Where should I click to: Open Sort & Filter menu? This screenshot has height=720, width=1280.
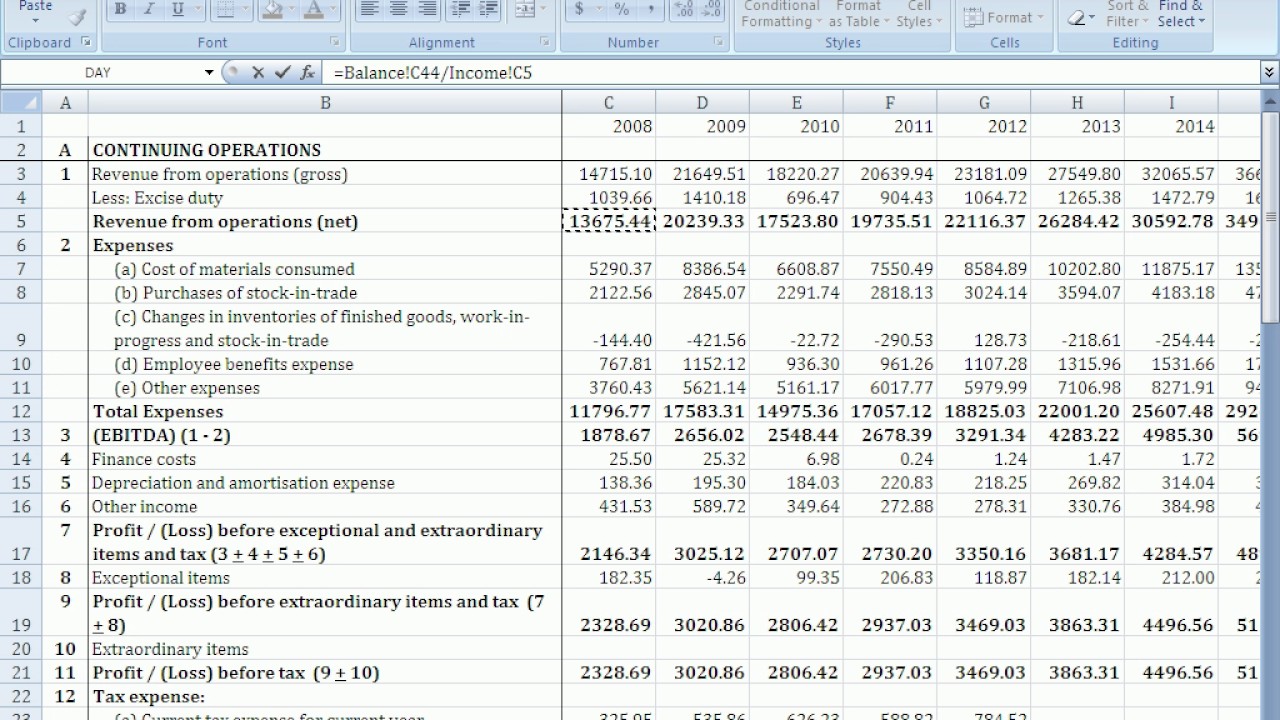tap(1127, 14)
